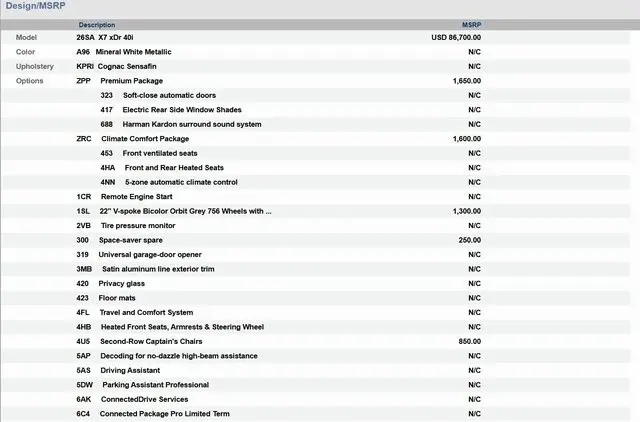This screenshot has height=422, width=640.
Task: Select Parking Assistant Professional option
Action: click(155, 385)
